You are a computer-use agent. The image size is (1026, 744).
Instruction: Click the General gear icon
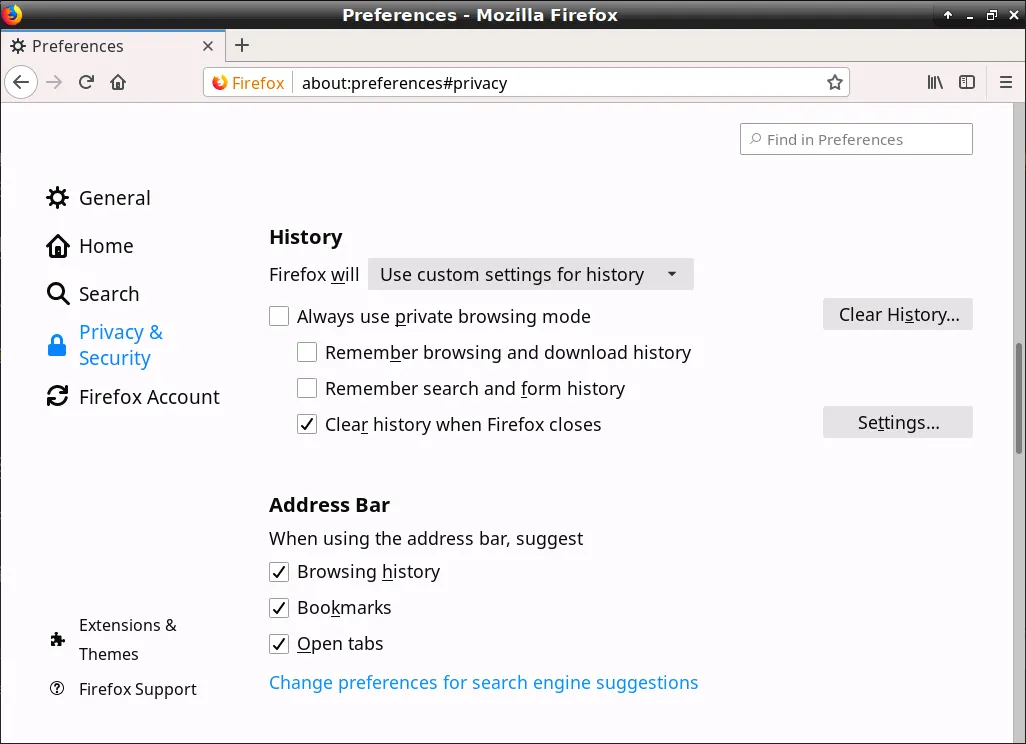coord(58,198)
